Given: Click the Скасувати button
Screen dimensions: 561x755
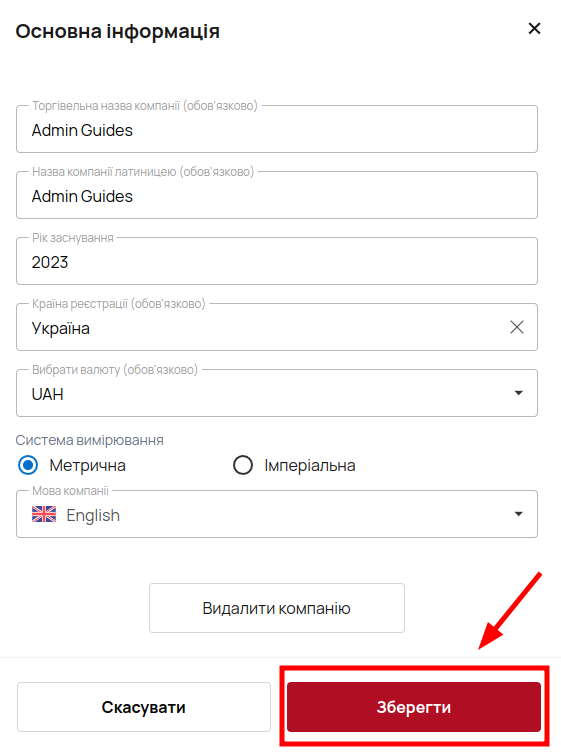Looking at the screenshot, I should click(x=144, y=707).
